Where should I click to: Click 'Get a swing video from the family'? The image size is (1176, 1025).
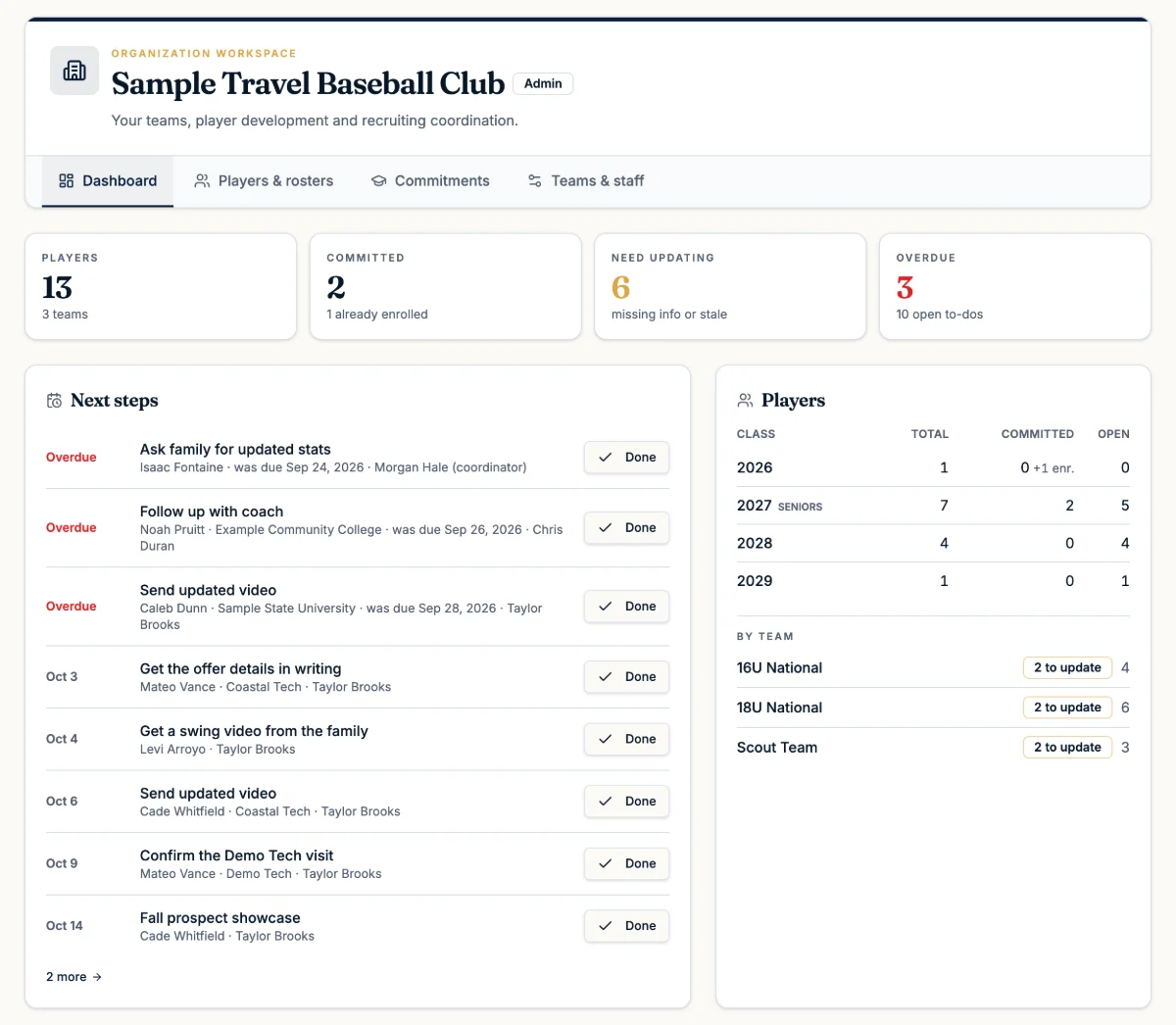(x=254, y=731)
